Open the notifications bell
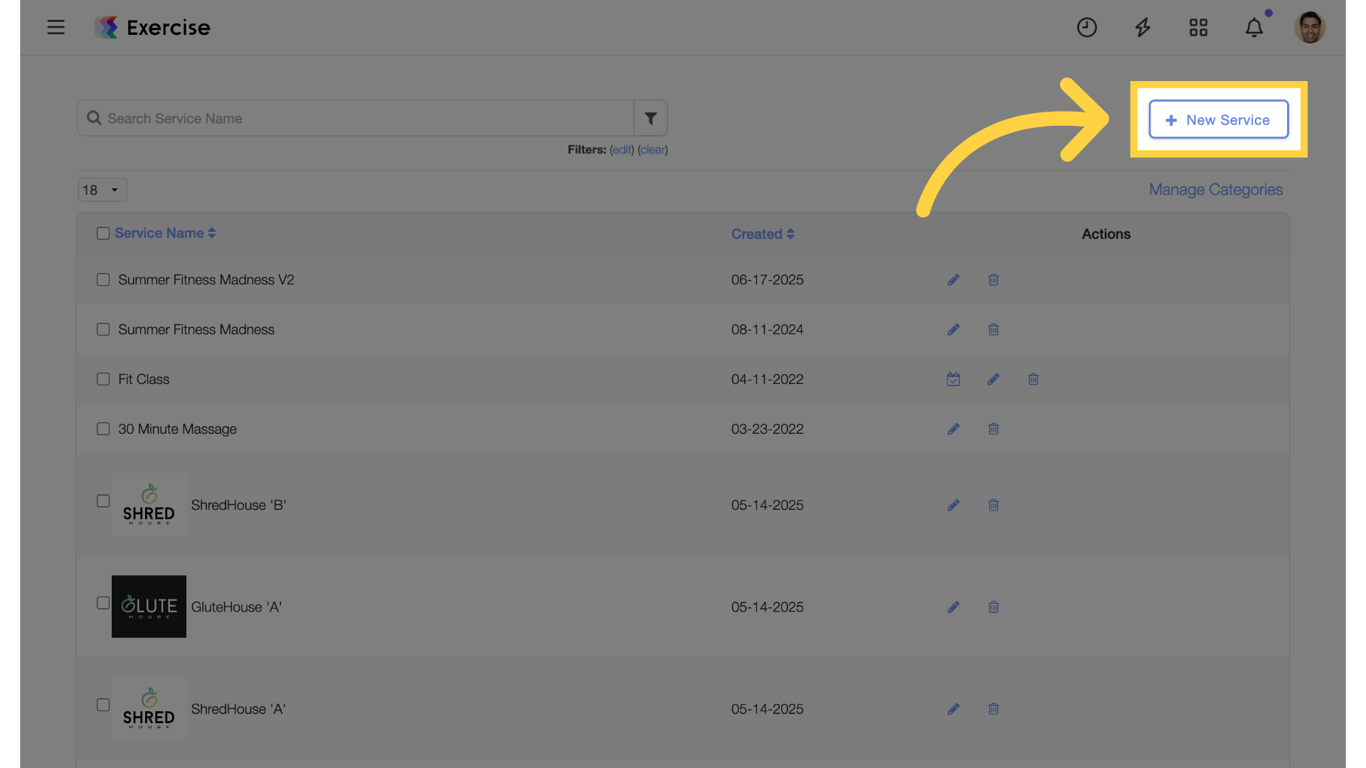Viewport: 1366px width, 768px height. click(x=1254, y=28)
